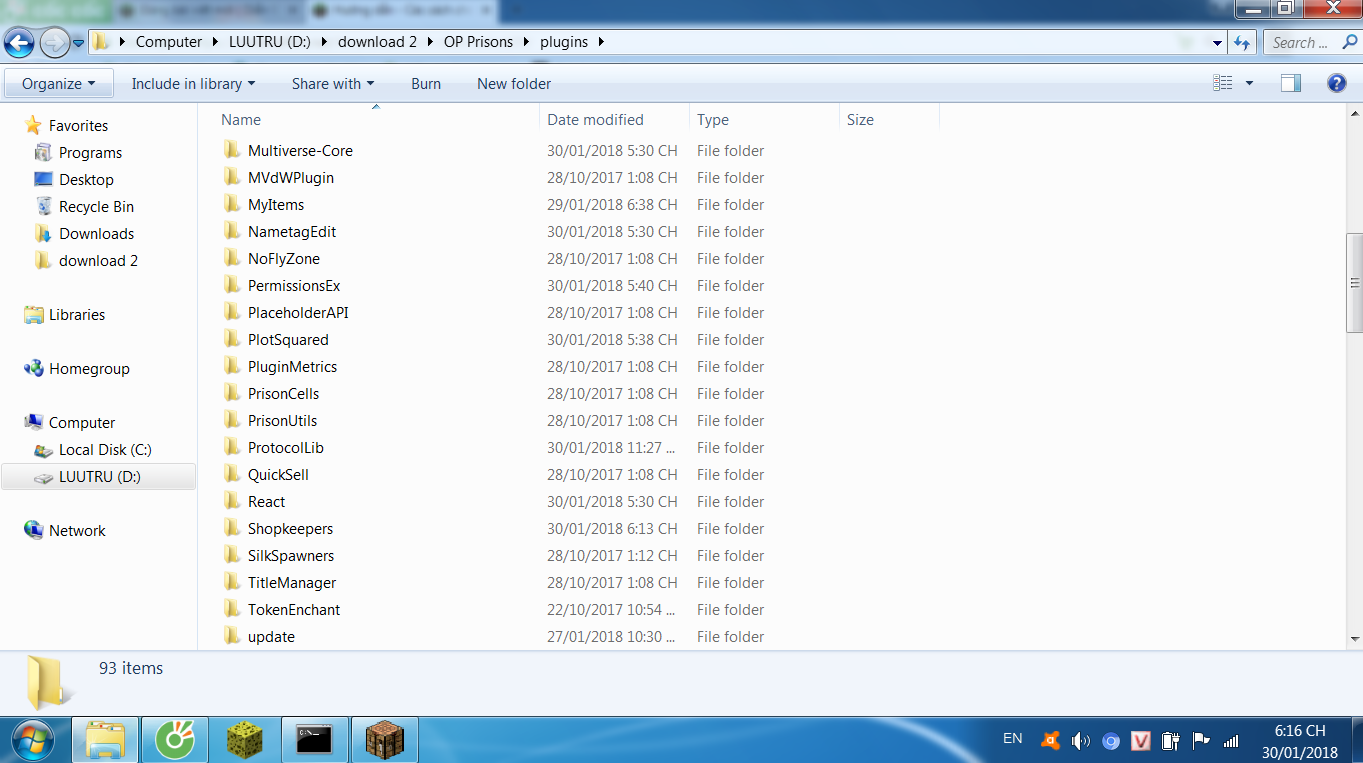
Task: Click the Burn toolbar button
Action: [426, 84]
